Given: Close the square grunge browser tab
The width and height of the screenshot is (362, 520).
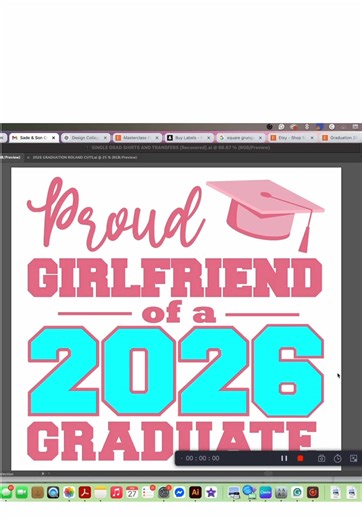Looking at the screenshot, I should (261, 138).
